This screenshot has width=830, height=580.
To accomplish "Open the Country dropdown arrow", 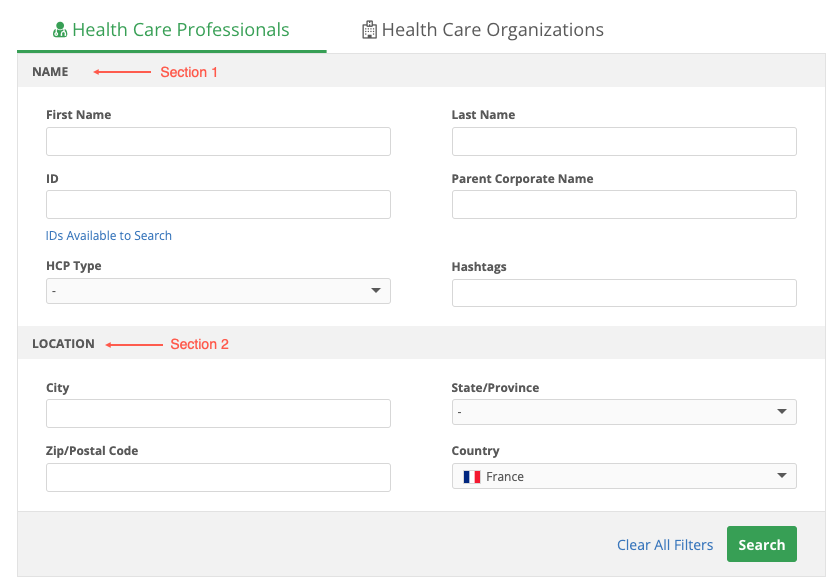I will (x=782, y=477).
